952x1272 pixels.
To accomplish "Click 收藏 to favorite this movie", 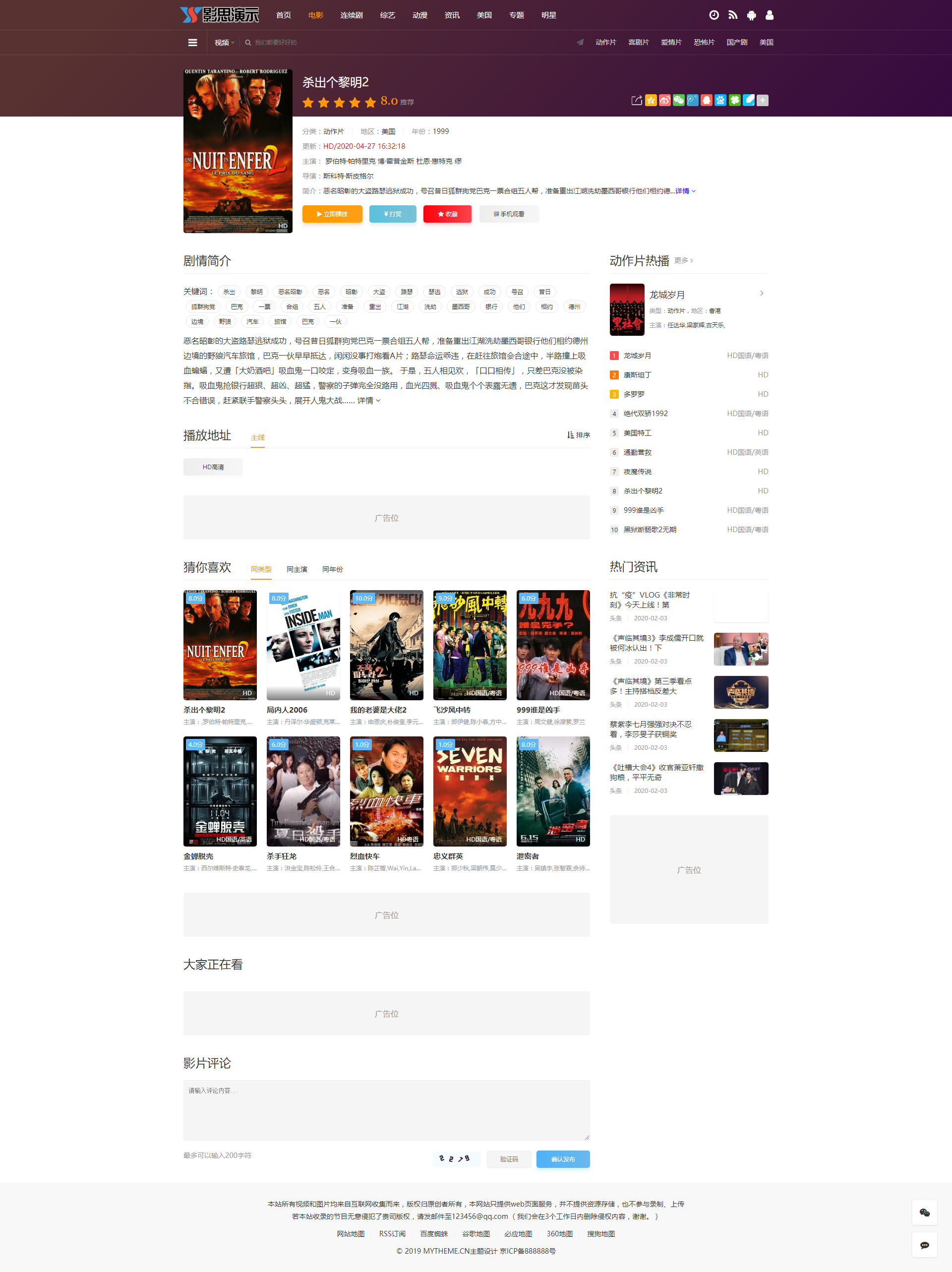I will 447,214.
